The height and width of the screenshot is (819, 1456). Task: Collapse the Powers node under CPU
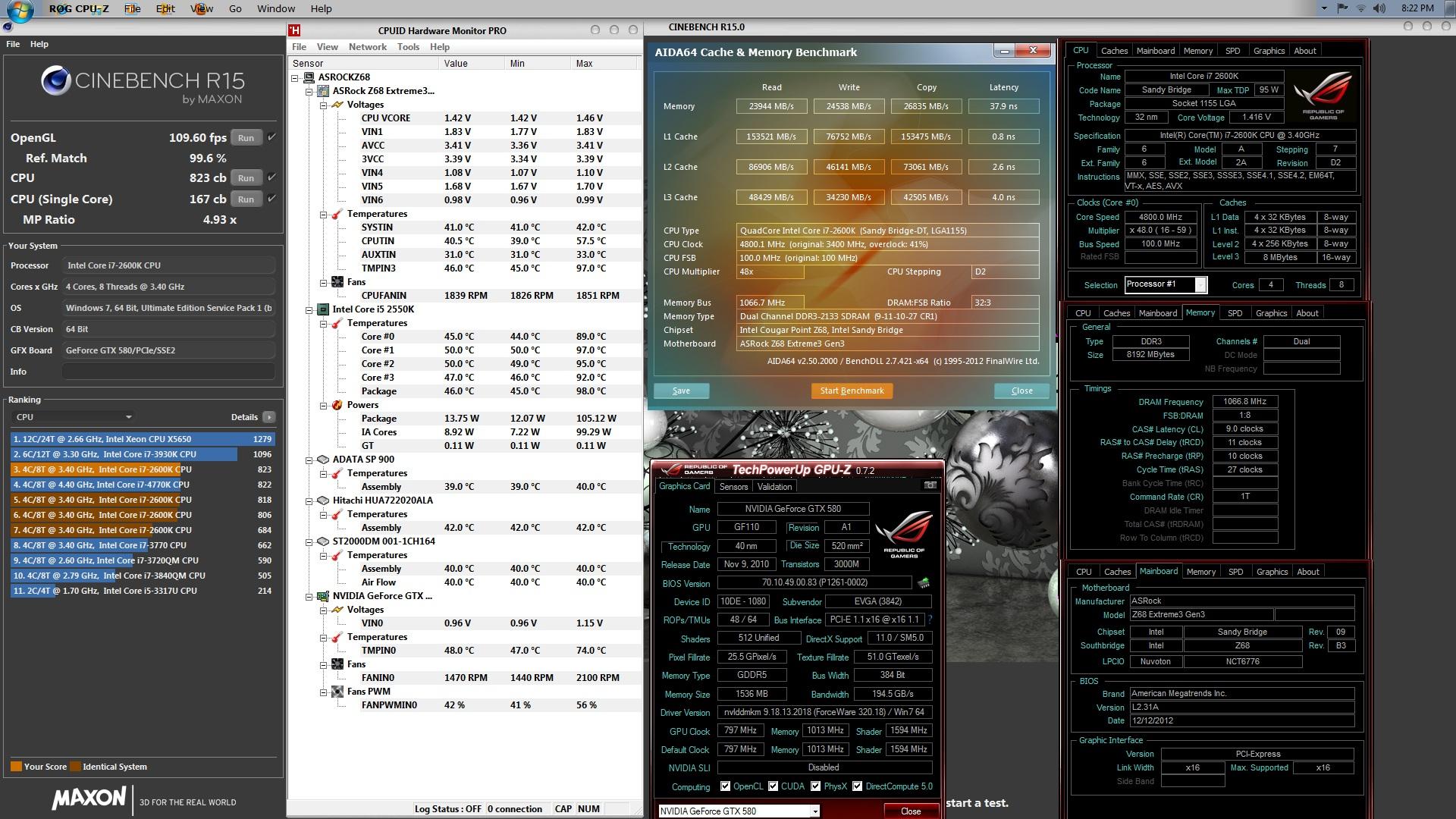(323, 405)
